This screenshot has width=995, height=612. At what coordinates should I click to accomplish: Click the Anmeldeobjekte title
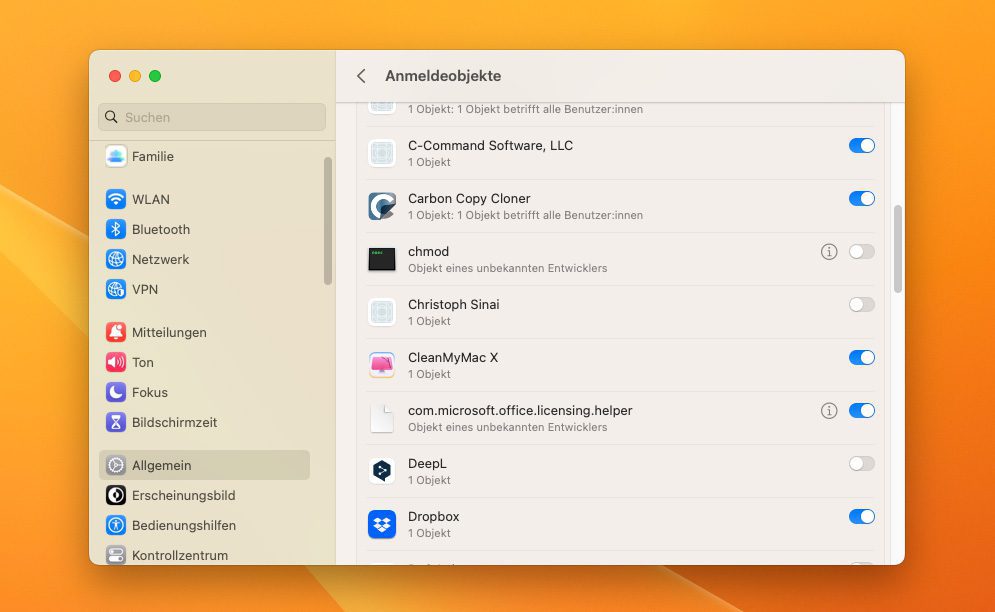[x=443, y=76]
